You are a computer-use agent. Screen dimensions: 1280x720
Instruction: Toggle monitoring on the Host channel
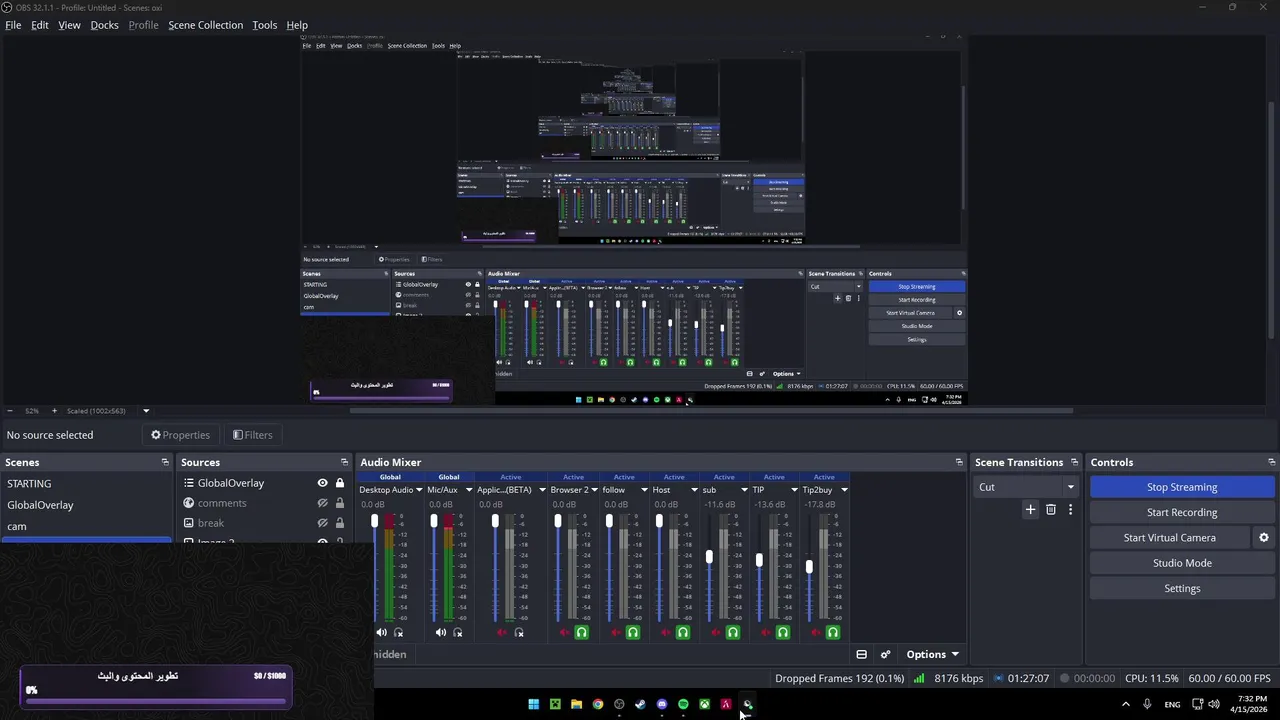tap(682, 632)
